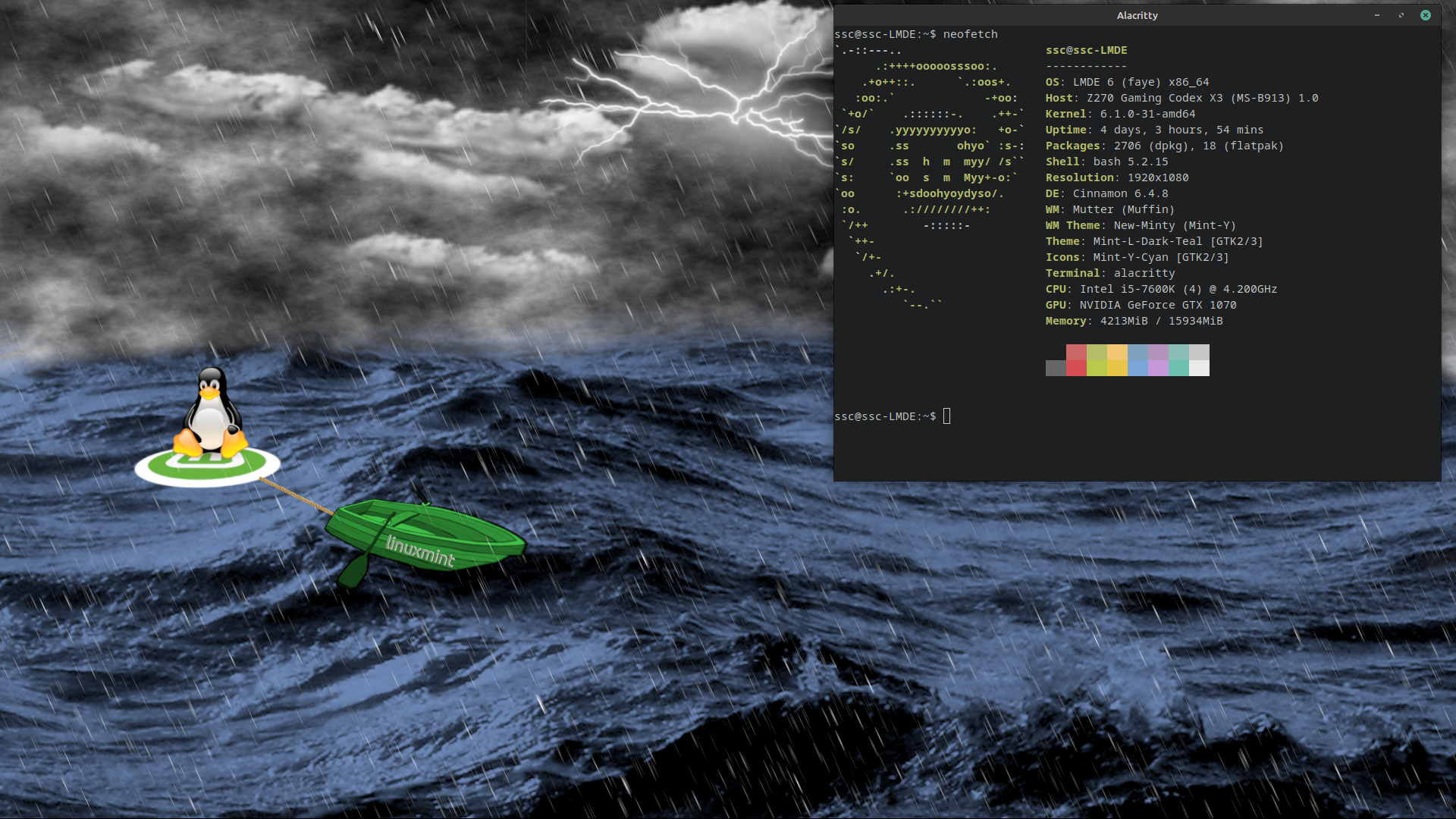Image resolution: width=1456 pixels, height=819 pixels.
Task: Click the bright blue color block
Action: point(1137,369)
